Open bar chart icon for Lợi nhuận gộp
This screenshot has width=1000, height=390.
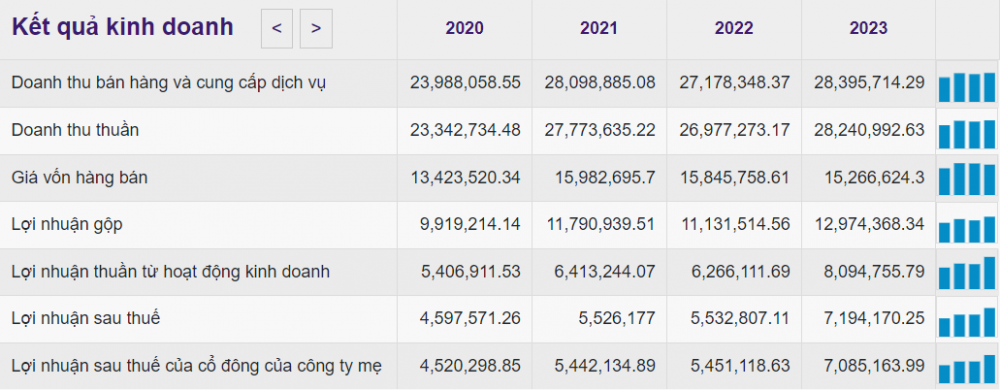(x=966, y=229)
